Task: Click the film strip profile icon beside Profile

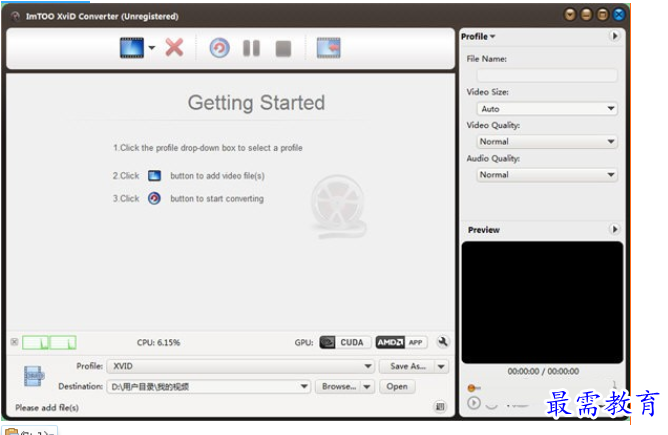Action: pos(34,376)
